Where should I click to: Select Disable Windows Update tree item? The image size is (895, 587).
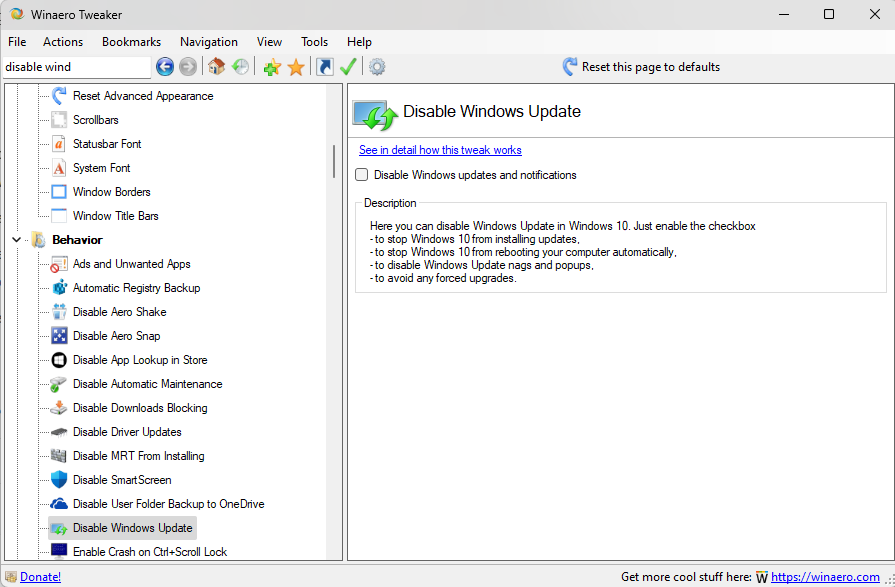pyautogui.click(x=132, y=528)
